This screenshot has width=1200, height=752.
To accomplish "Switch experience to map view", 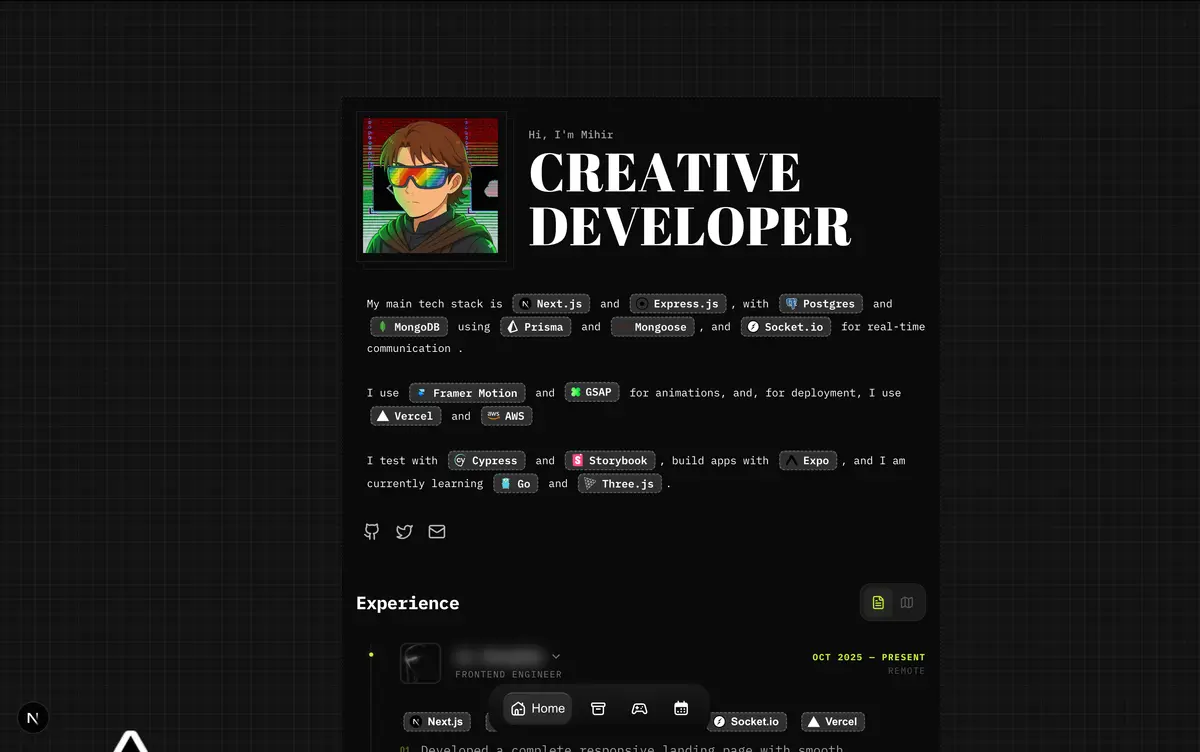I will 907,603.
